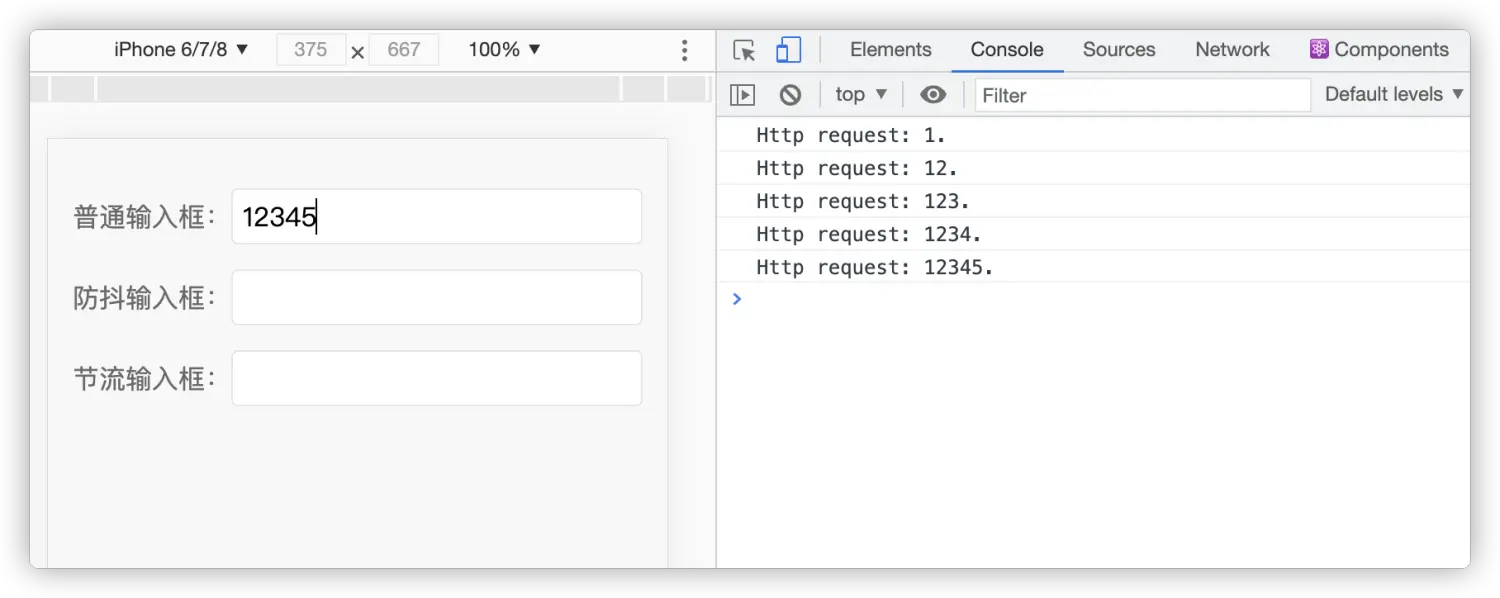Screen dimensions: 1500x598
Task: Toggle the device toolbar icon
Action: pyautogui.click(x=789, y=50)
